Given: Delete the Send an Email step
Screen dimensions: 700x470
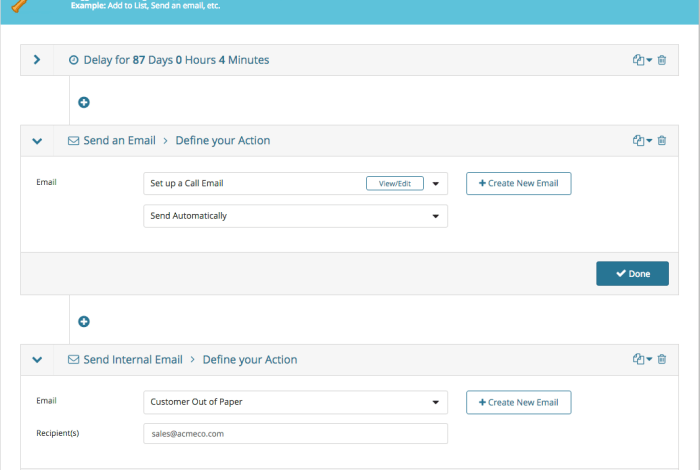Looking at the screenshot, I should point(662,141).
